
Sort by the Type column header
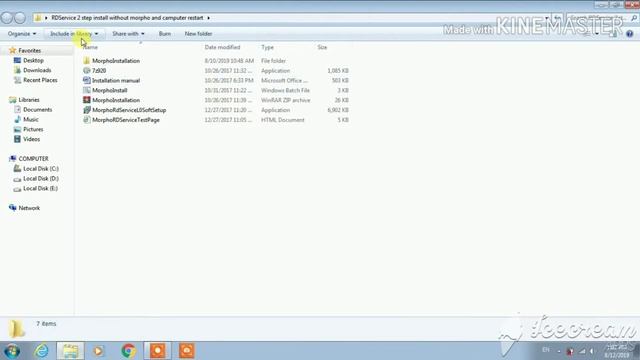tap(267, 47)
